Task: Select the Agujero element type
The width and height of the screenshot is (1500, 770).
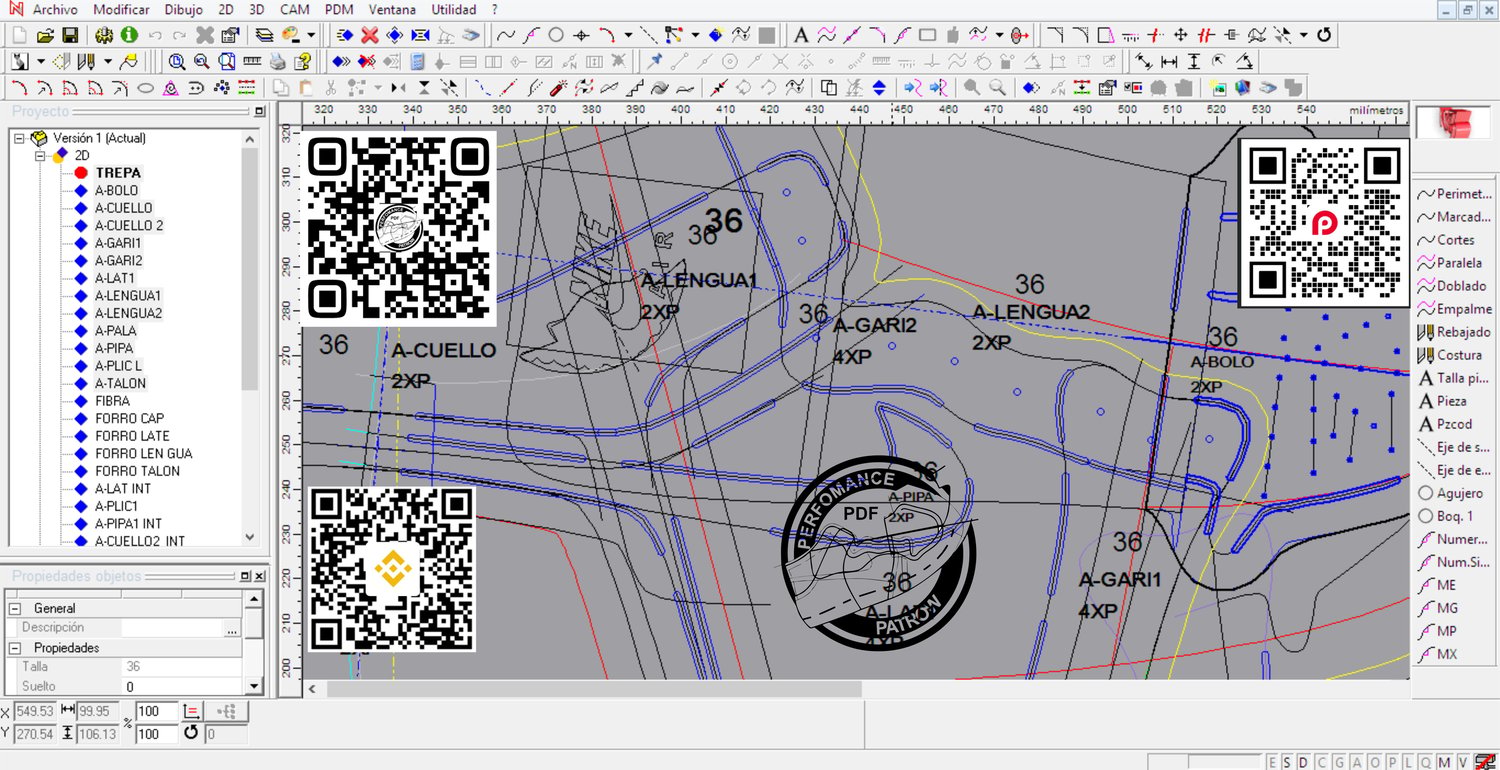Action: pyautogui.click(x=1450, y=493)
